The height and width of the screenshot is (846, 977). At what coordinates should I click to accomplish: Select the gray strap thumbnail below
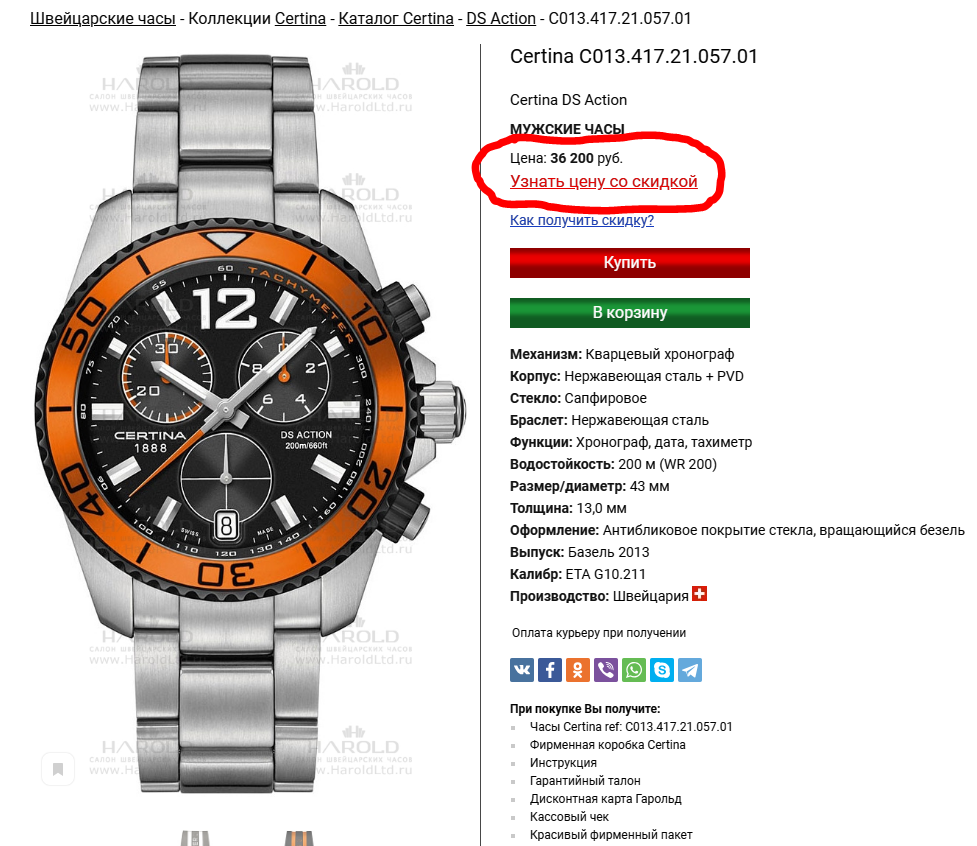point(195,838)
